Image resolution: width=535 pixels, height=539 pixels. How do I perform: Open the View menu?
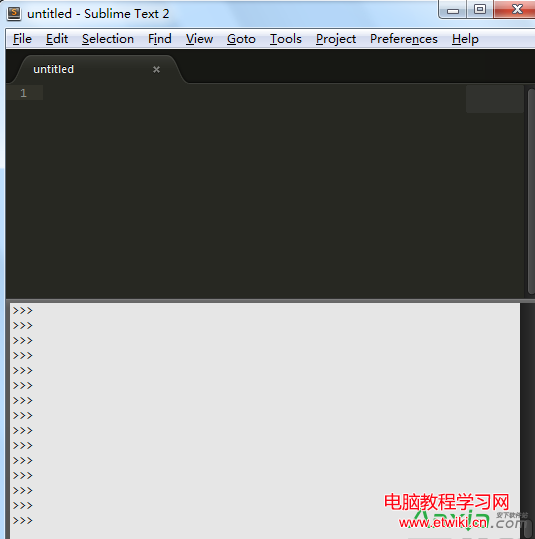pos(199,39)
